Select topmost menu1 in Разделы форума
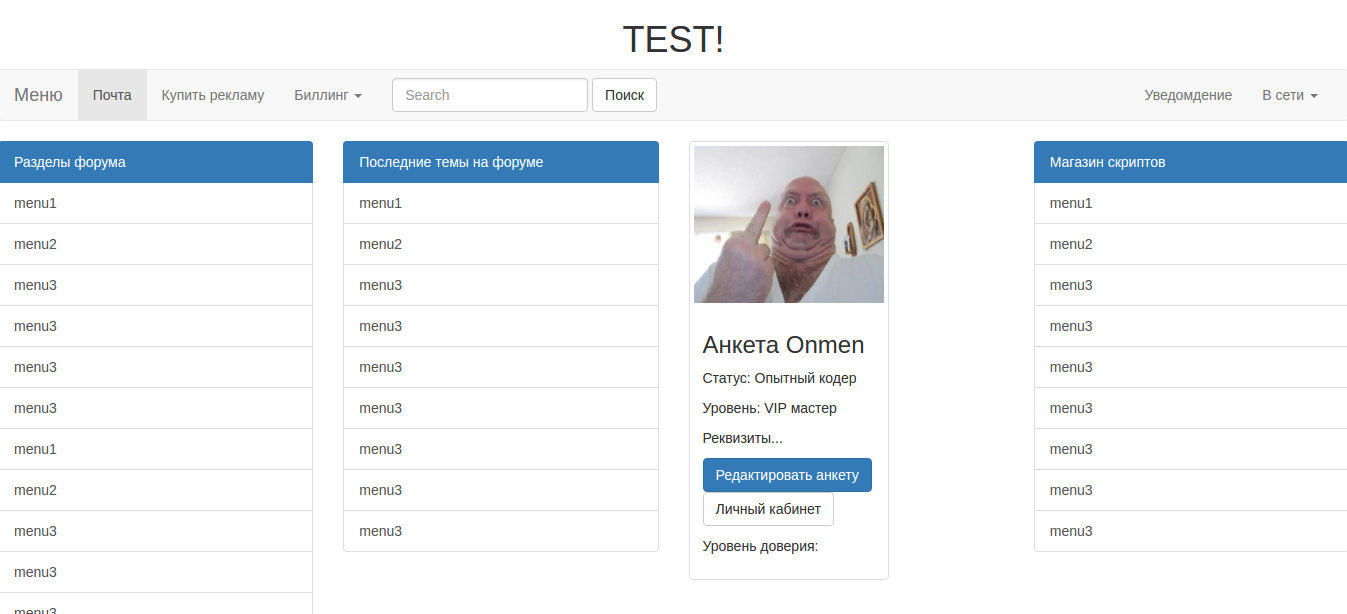Screen dimensions: 1347x614 coord(36,203)
